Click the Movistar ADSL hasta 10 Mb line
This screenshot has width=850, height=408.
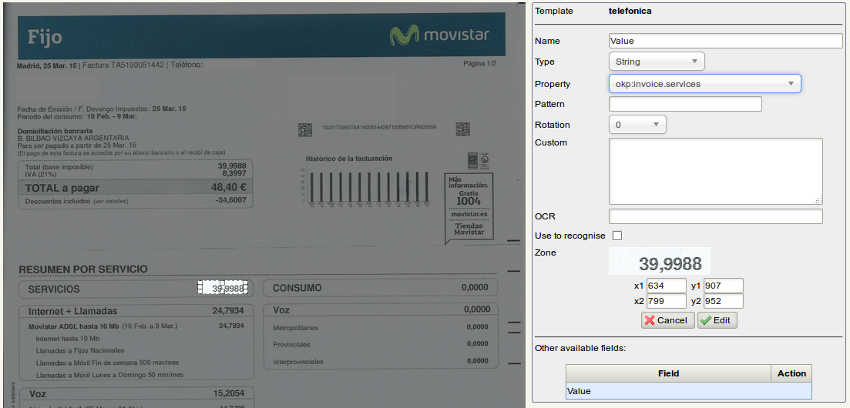[x=136, y=326]
